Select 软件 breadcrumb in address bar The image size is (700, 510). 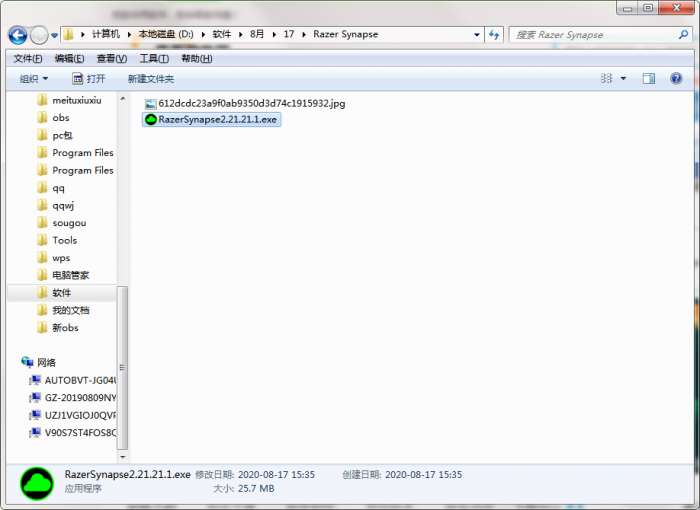click(x=221, y=34)
